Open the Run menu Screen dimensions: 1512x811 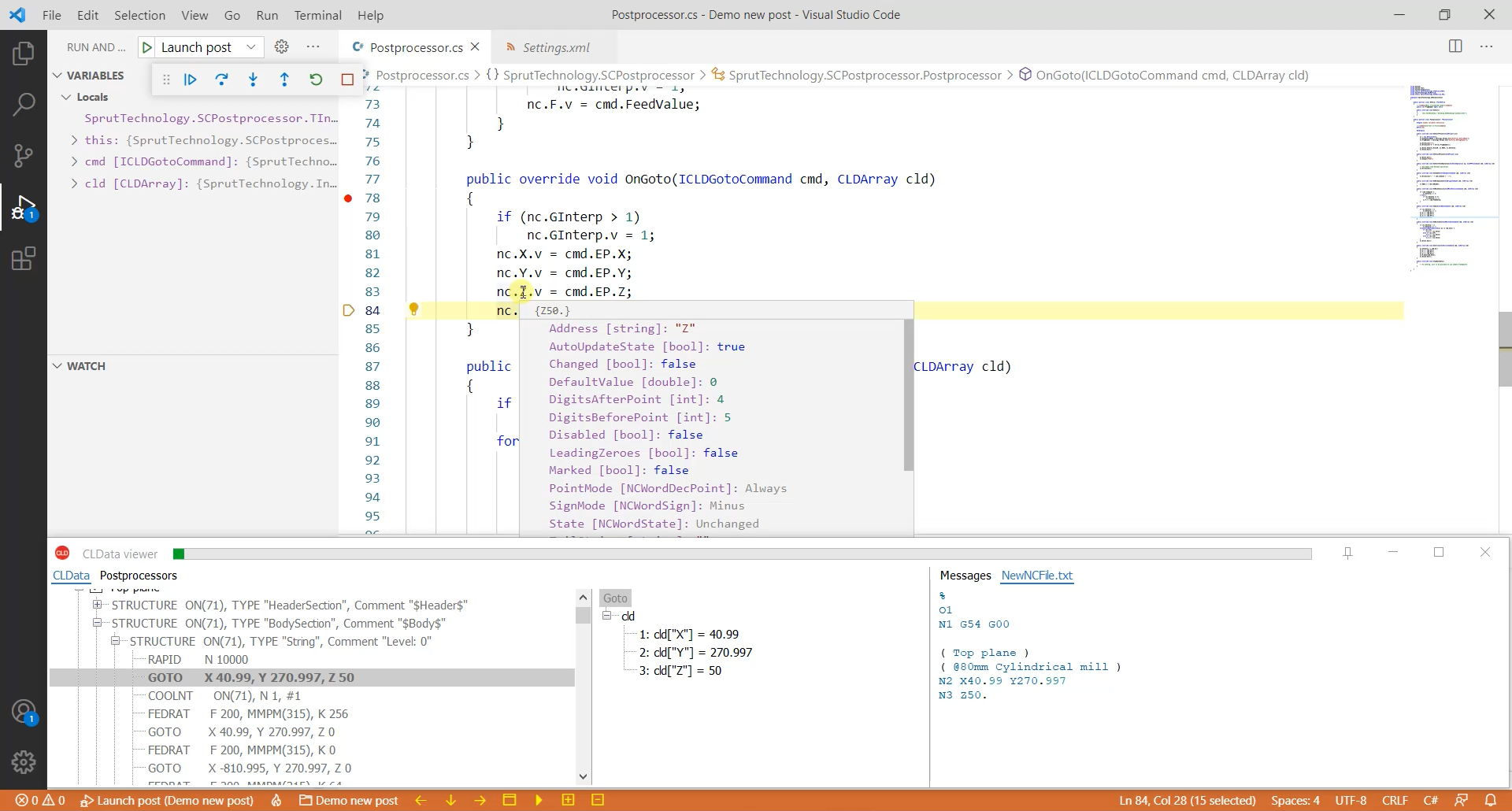(x=267, y=15)
